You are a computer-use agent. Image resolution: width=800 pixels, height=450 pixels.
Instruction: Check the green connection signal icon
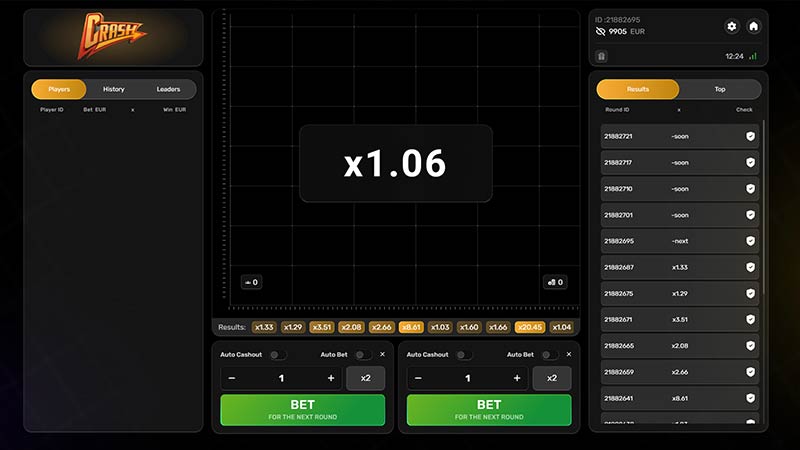point(753,56)
